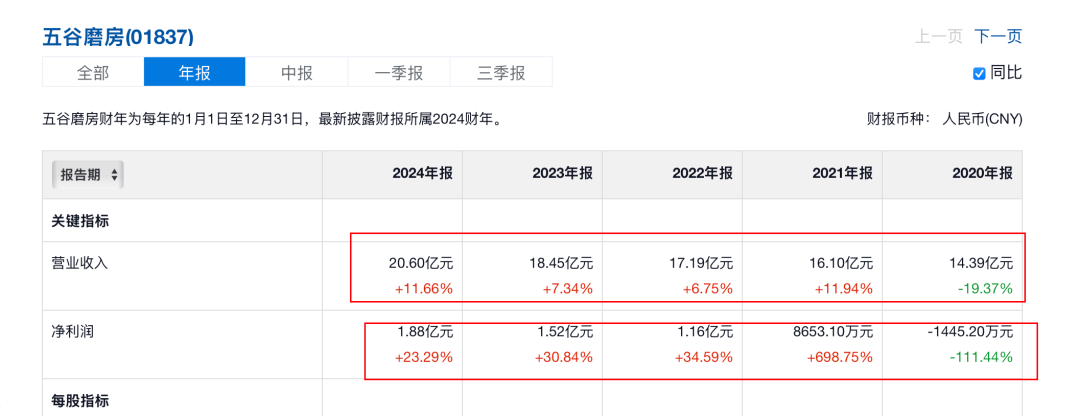The image size is (1080, 416).
Task: Click net profit 1.52亿元
Action: (x=566, y=332)
